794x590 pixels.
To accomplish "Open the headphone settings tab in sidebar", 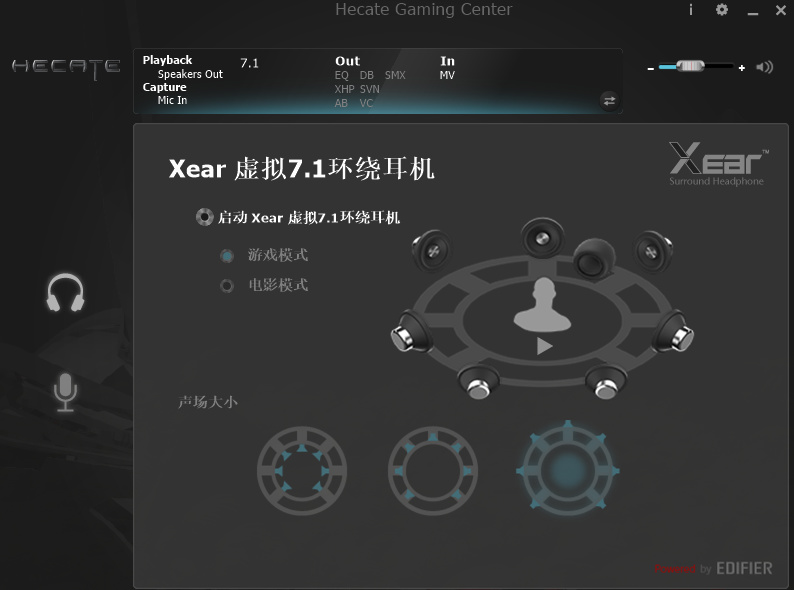I will (x=65, y=293).
